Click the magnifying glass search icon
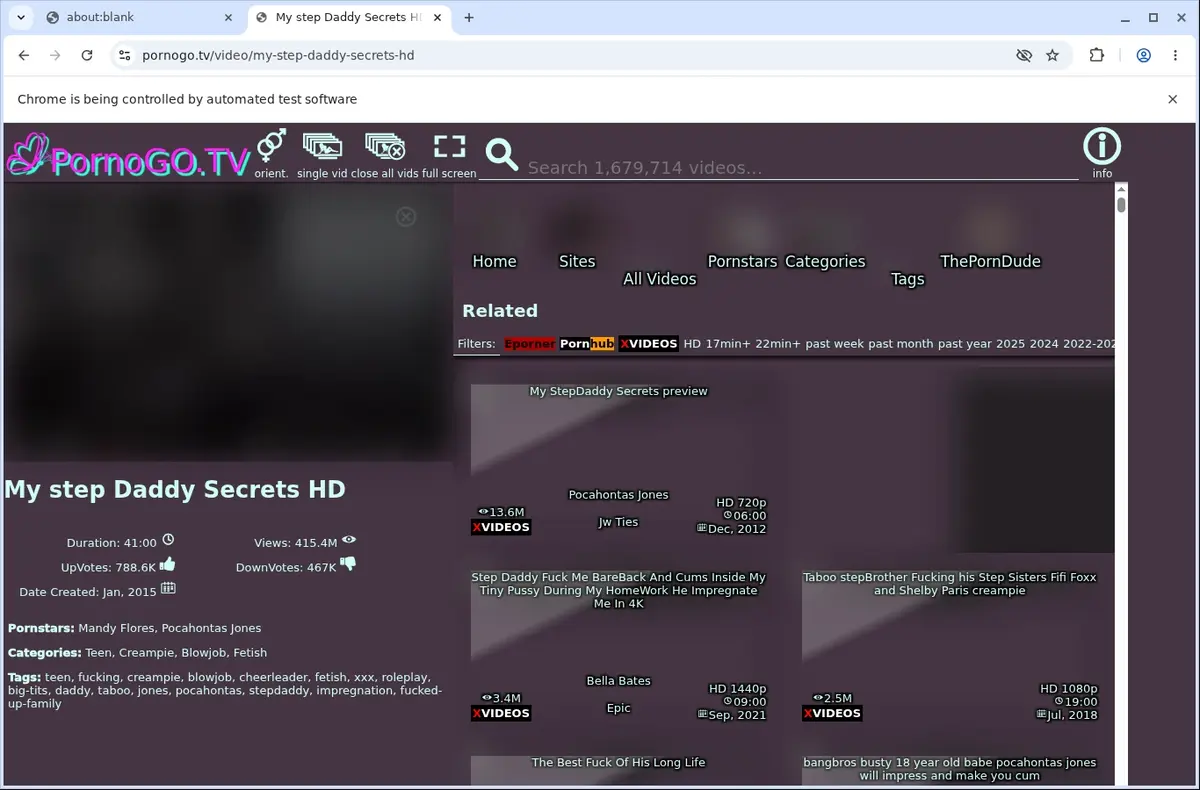 [502, 155]
